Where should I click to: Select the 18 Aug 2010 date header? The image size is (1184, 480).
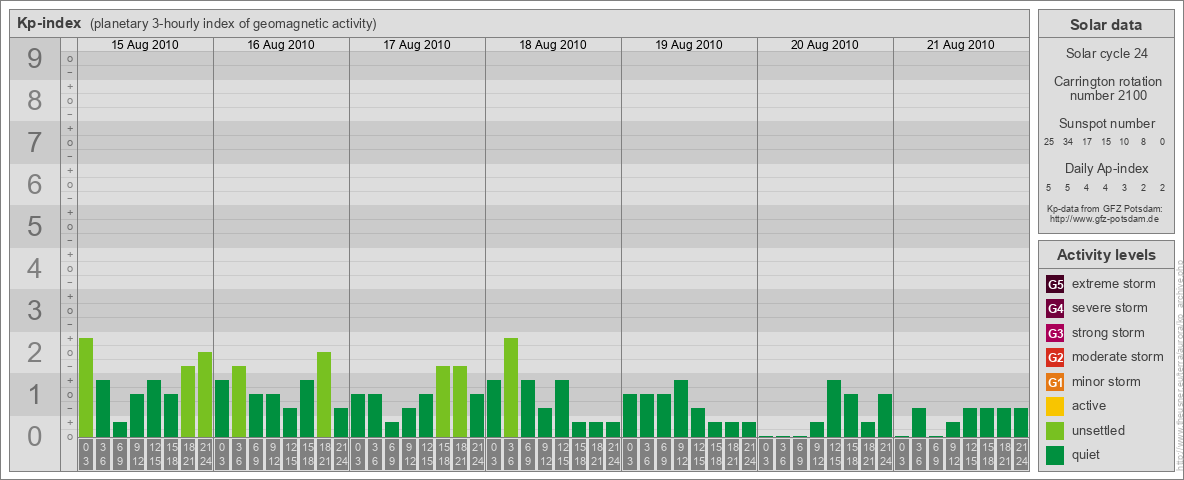(553, 45)
